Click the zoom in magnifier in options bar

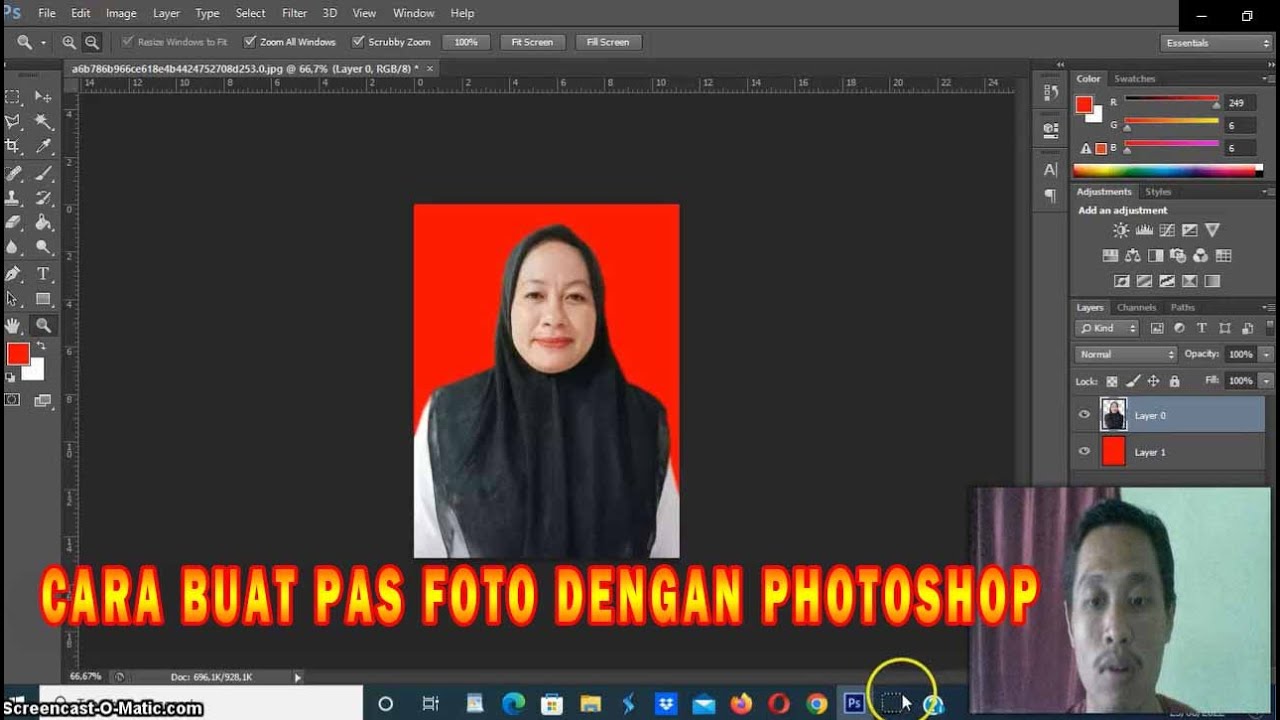point(69,42)
